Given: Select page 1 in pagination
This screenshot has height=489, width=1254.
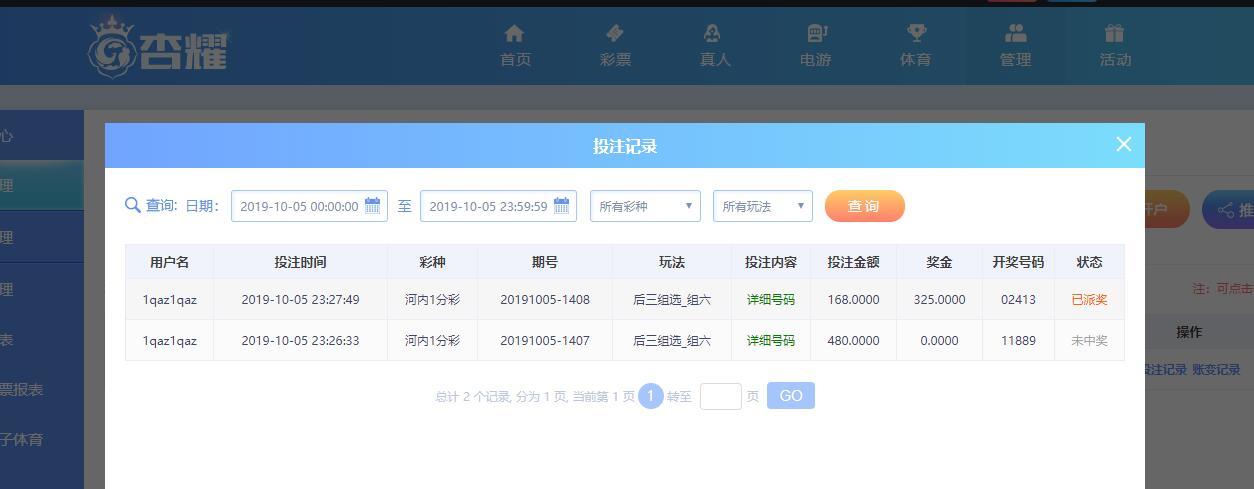Looking at the screenshot, I should coord(650,396).
